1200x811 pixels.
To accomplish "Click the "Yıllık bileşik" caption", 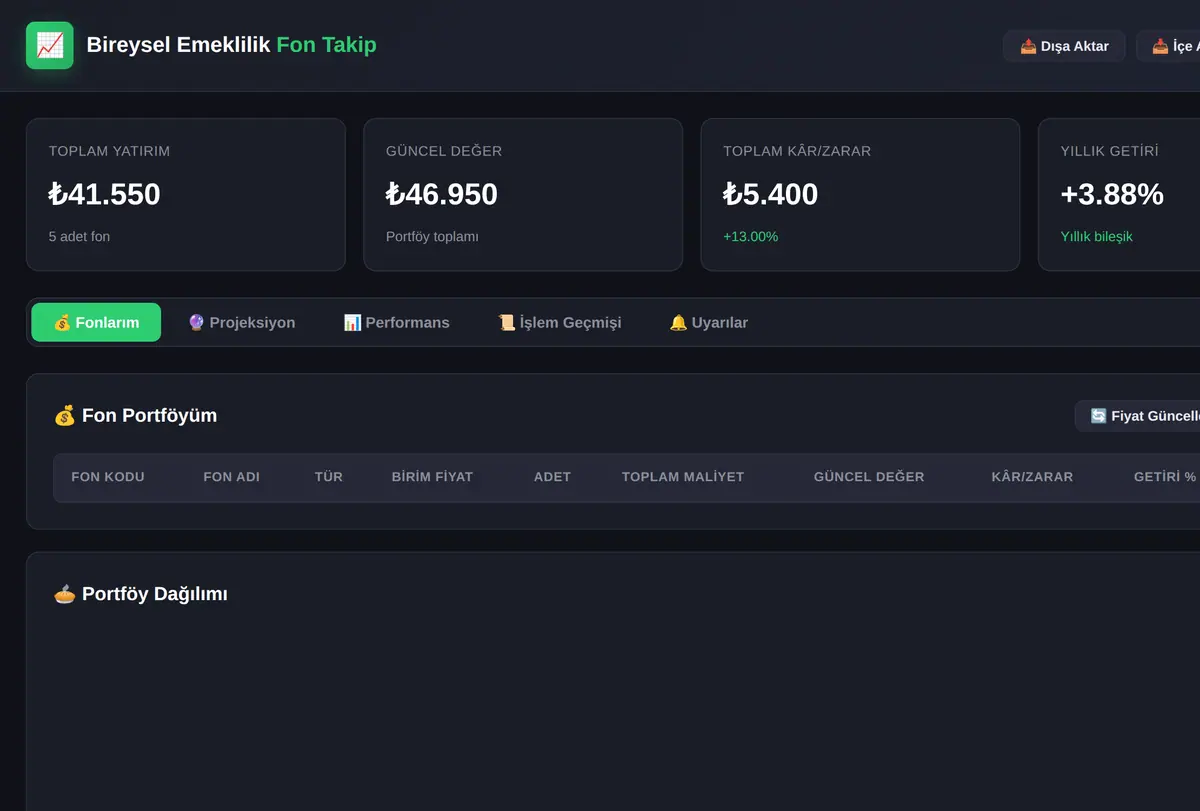I will click(x=1096, y=237).
